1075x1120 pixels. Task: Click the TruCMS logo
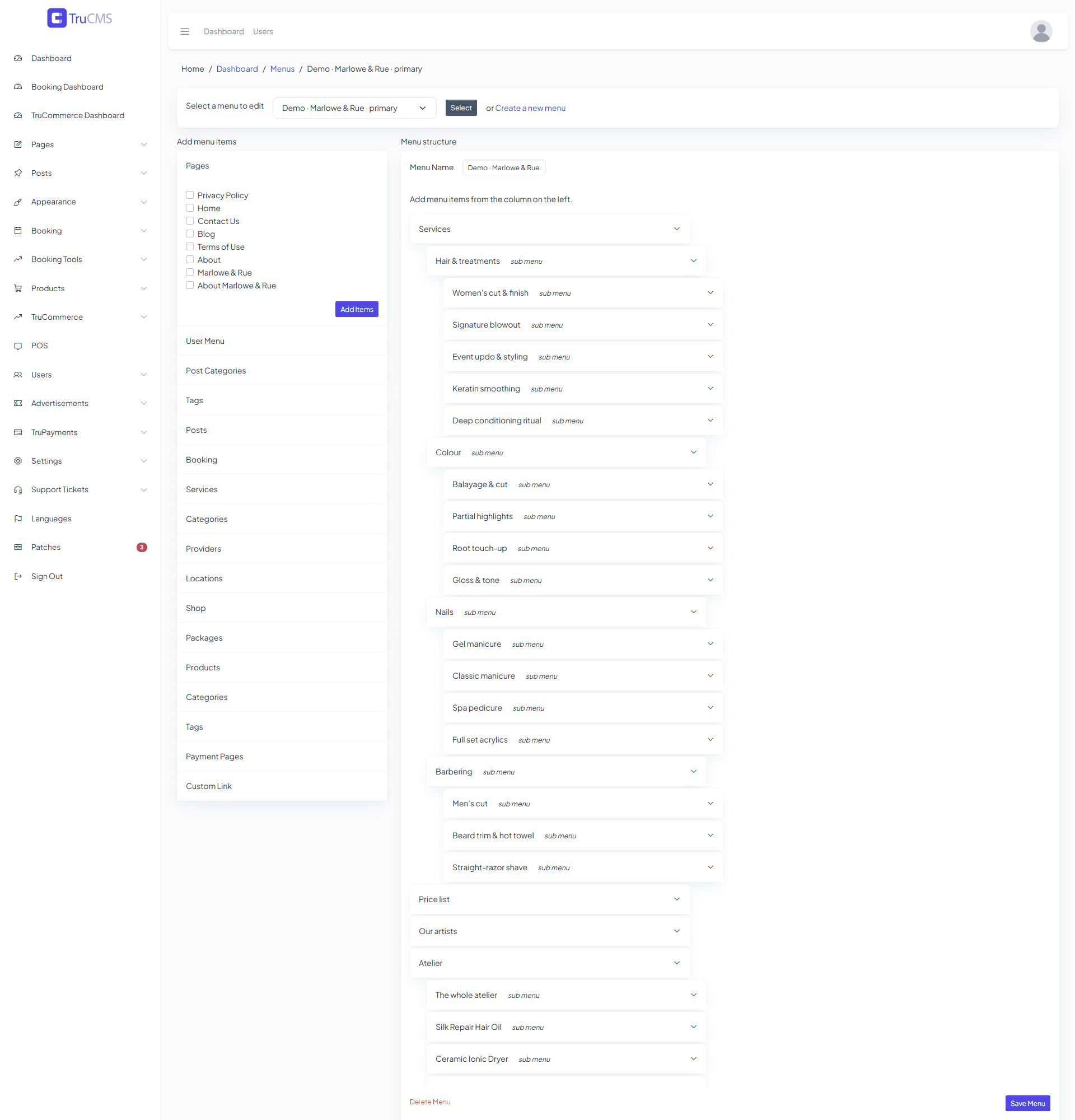(80, 18)
